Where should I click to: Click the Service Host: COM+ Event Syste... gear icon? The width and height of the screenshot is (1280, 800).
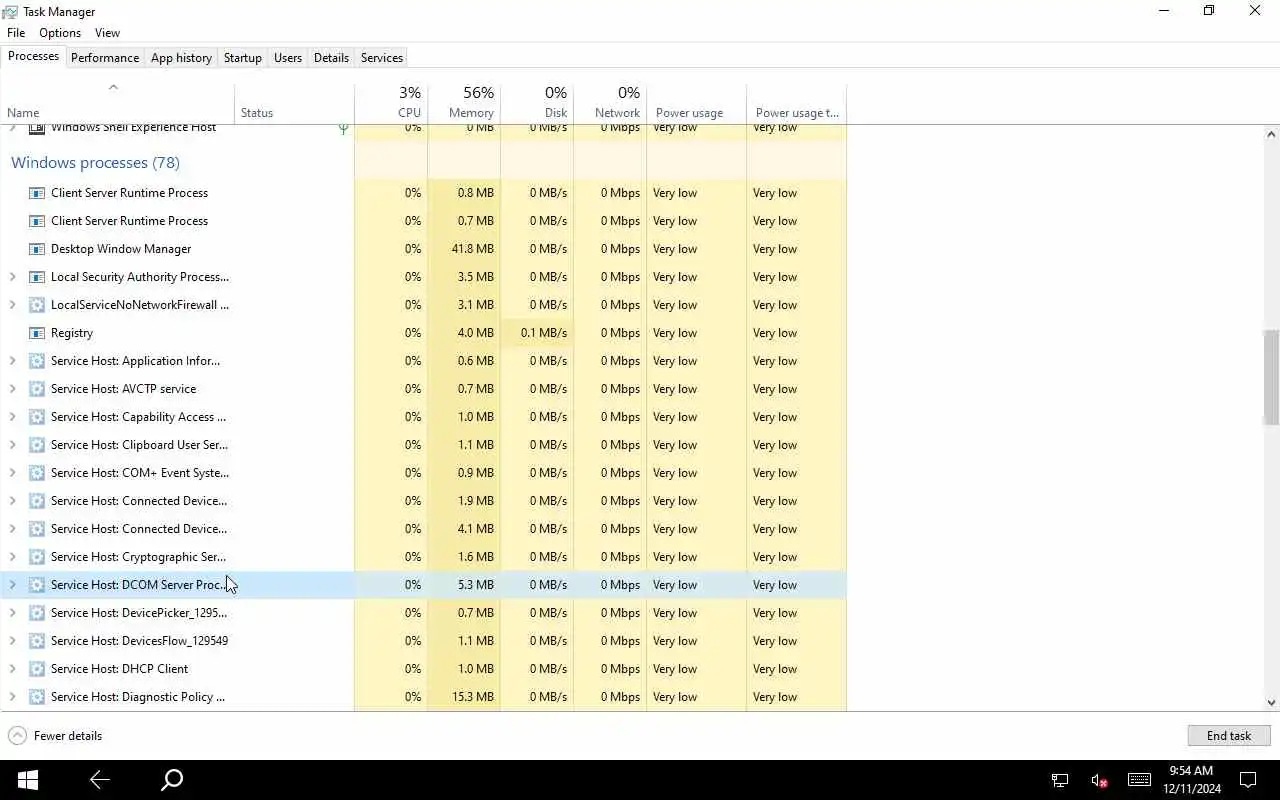coord(37,473)
